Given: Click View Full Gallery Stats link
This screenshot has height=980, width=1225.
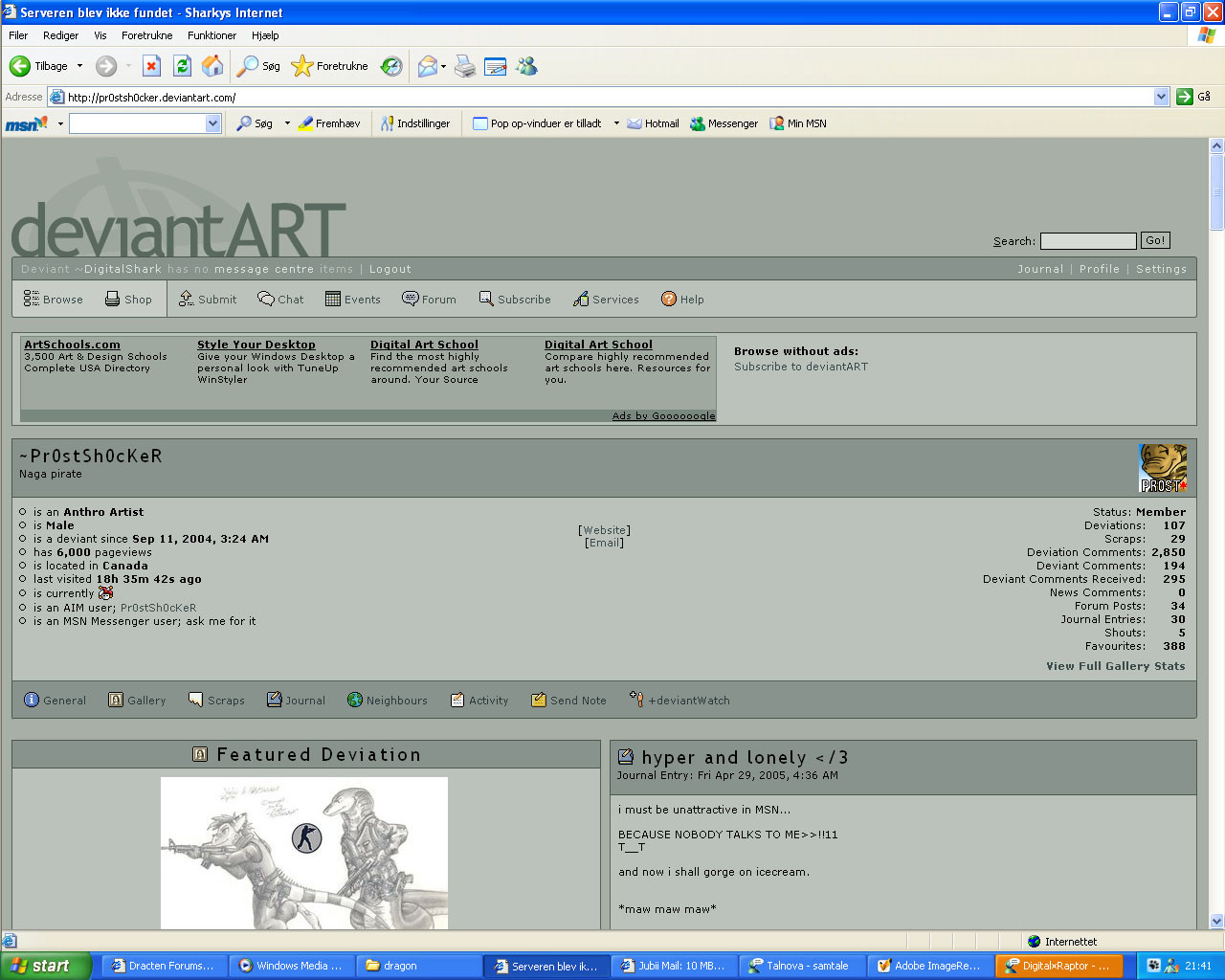Looking at the screenshot, I should (1115, 666).
